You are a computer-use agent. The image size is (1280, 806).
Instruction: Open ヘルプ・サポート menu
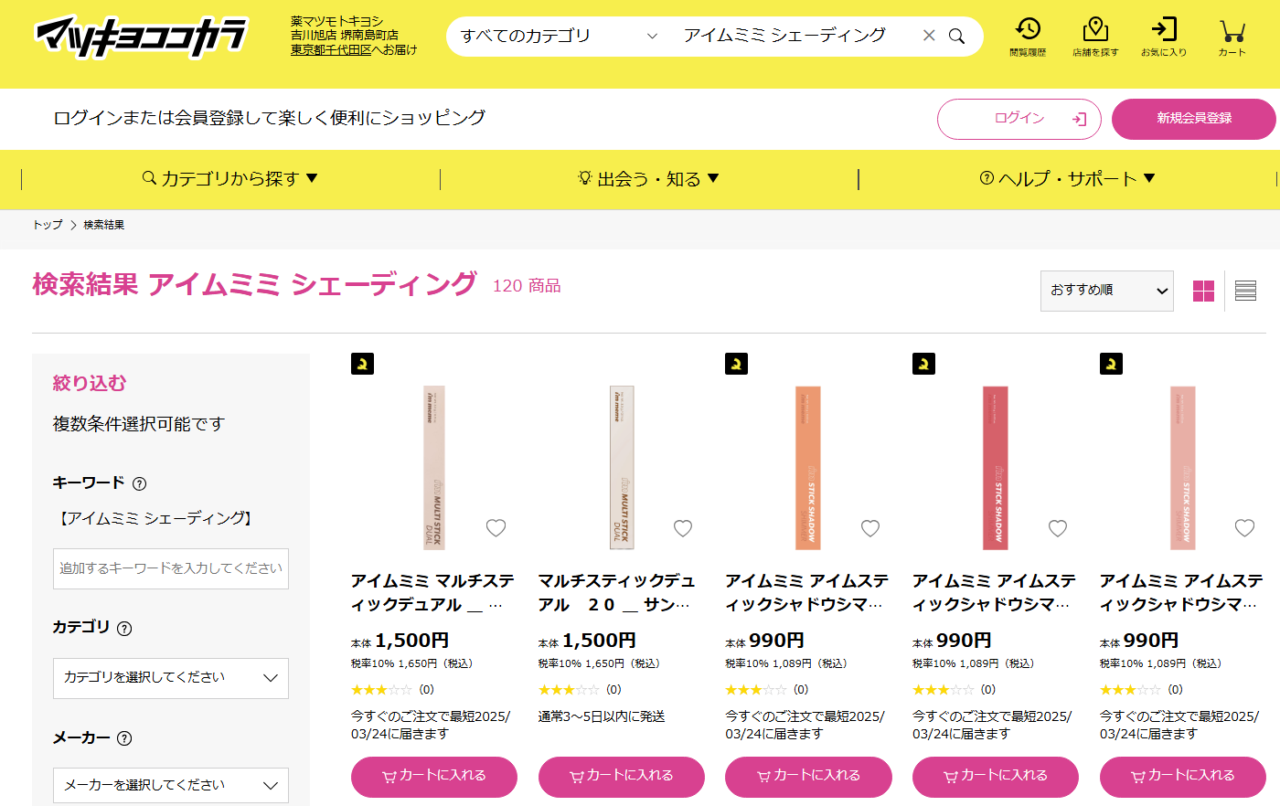tap(1067, 179)
